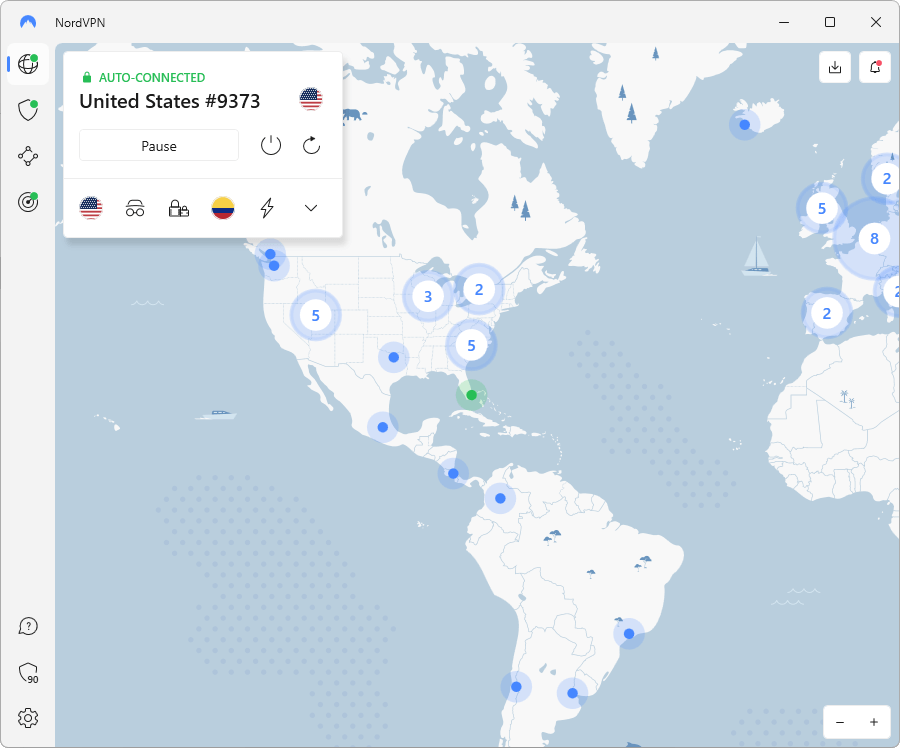Select the Onion Over VPN glasses icon
The height and width of the screenshot is (748, 900).
[135, 208]
